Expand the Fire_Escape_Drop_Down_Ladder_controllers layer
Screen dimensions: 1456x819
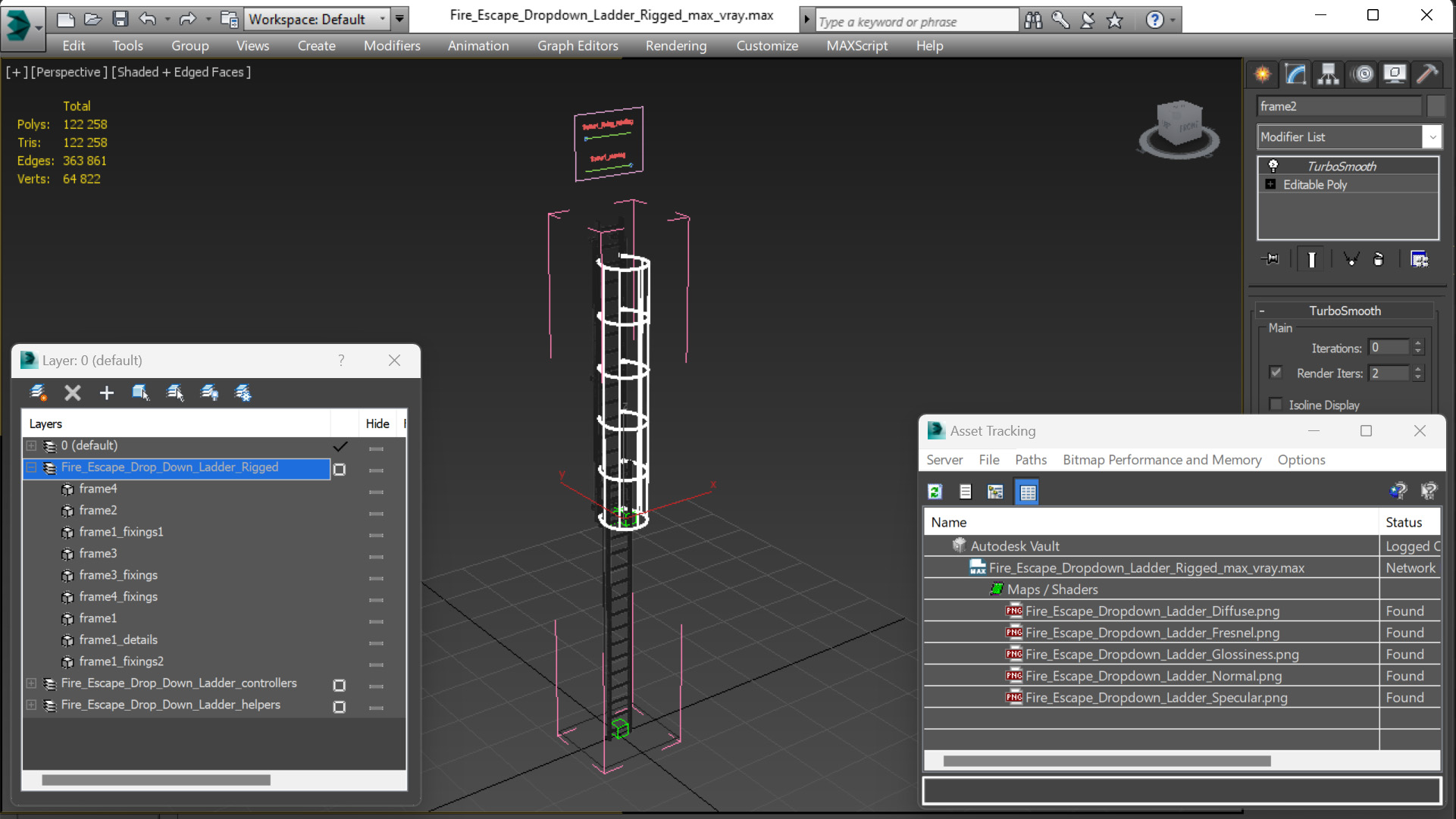tap(31, 683)
